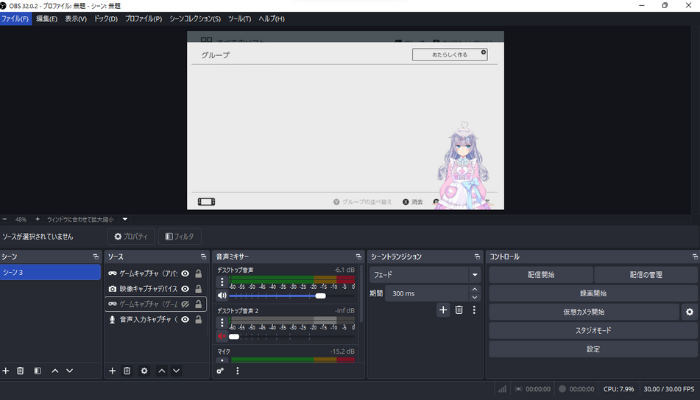Increase transition duration with up stepper
This screenshot has height=400, width=700.
click(475, 289)
